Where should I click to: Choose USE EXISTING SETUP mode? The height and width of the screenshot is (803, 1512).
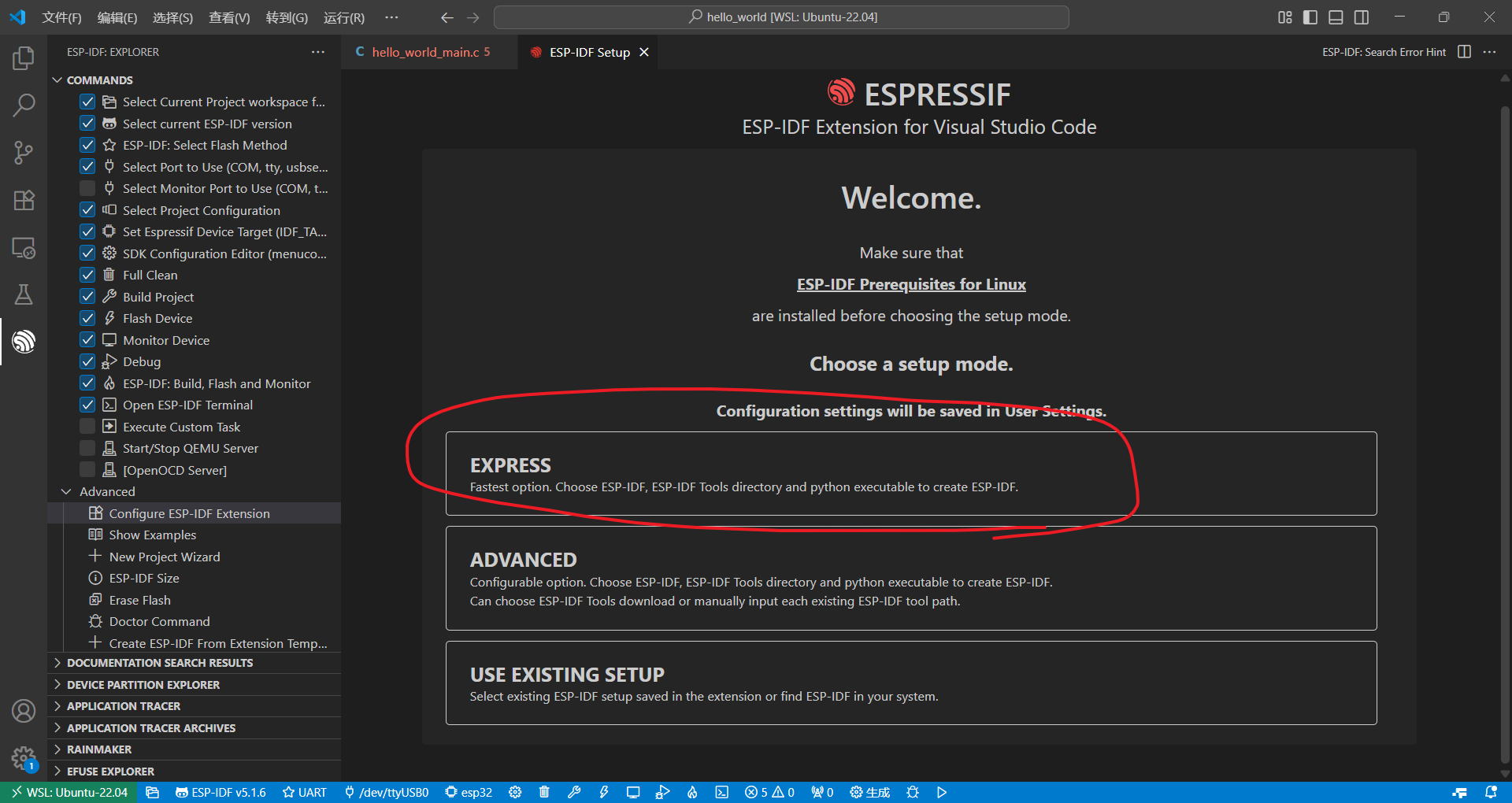point(911,683)
